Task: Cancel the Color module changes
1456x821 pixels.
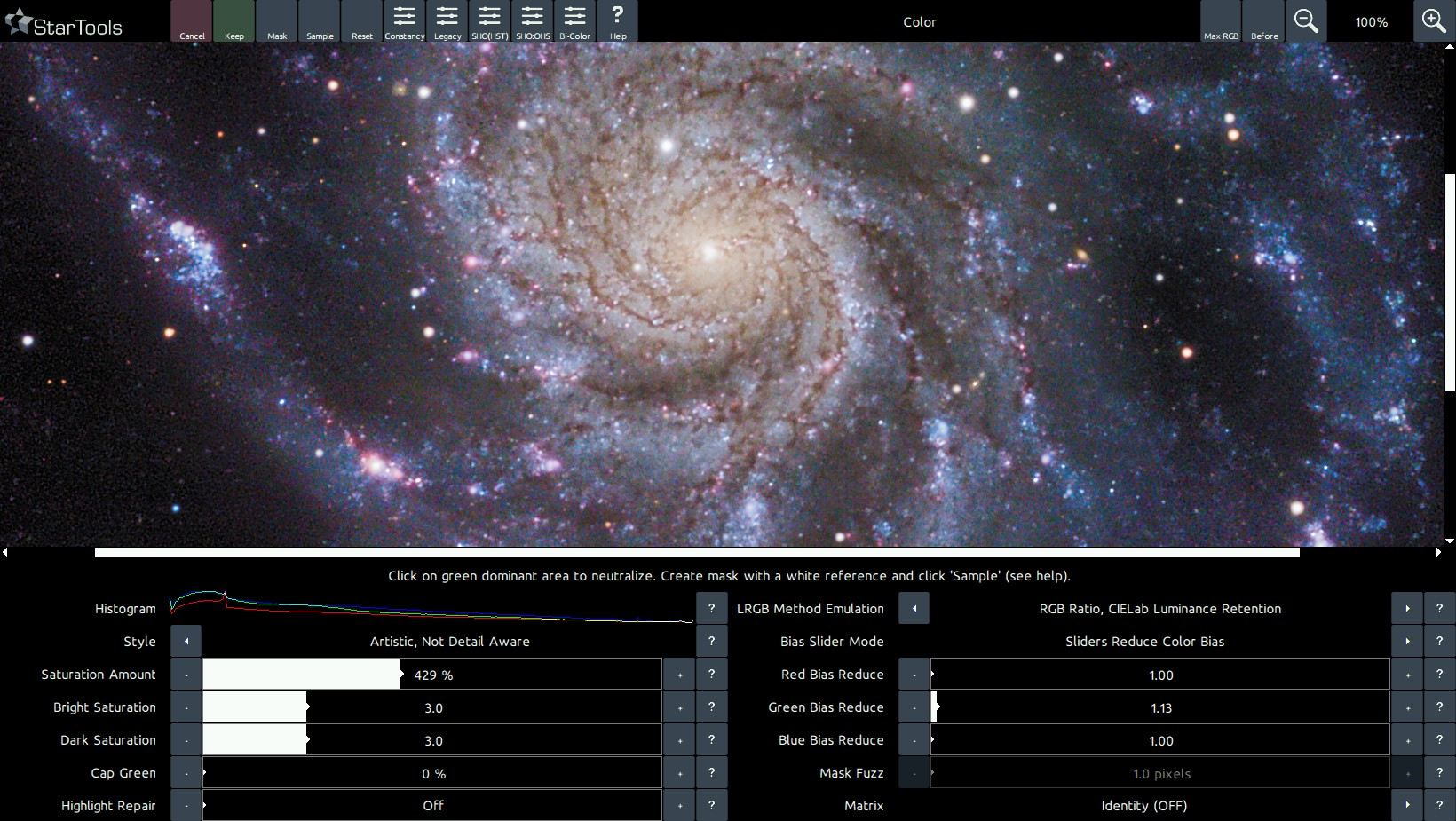Action: tap(192, 21)
